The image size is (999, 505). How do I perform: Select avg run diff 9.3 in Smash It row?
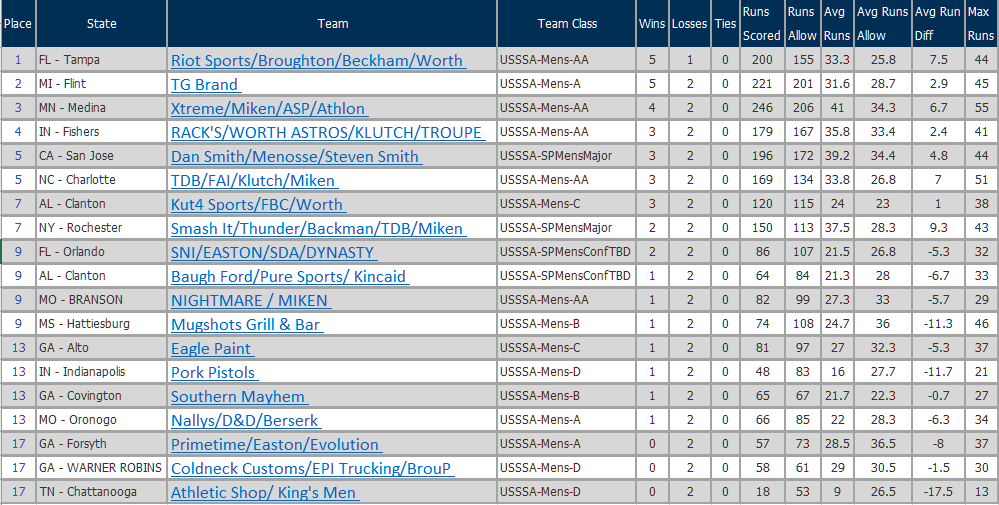[938, 227]
